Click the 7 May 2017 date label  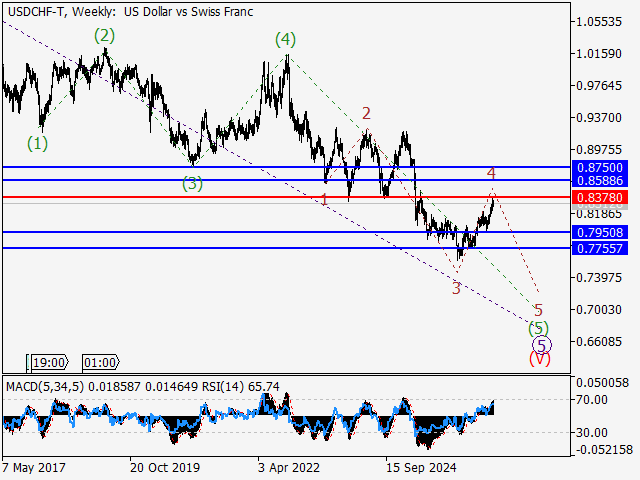[34, 467]
